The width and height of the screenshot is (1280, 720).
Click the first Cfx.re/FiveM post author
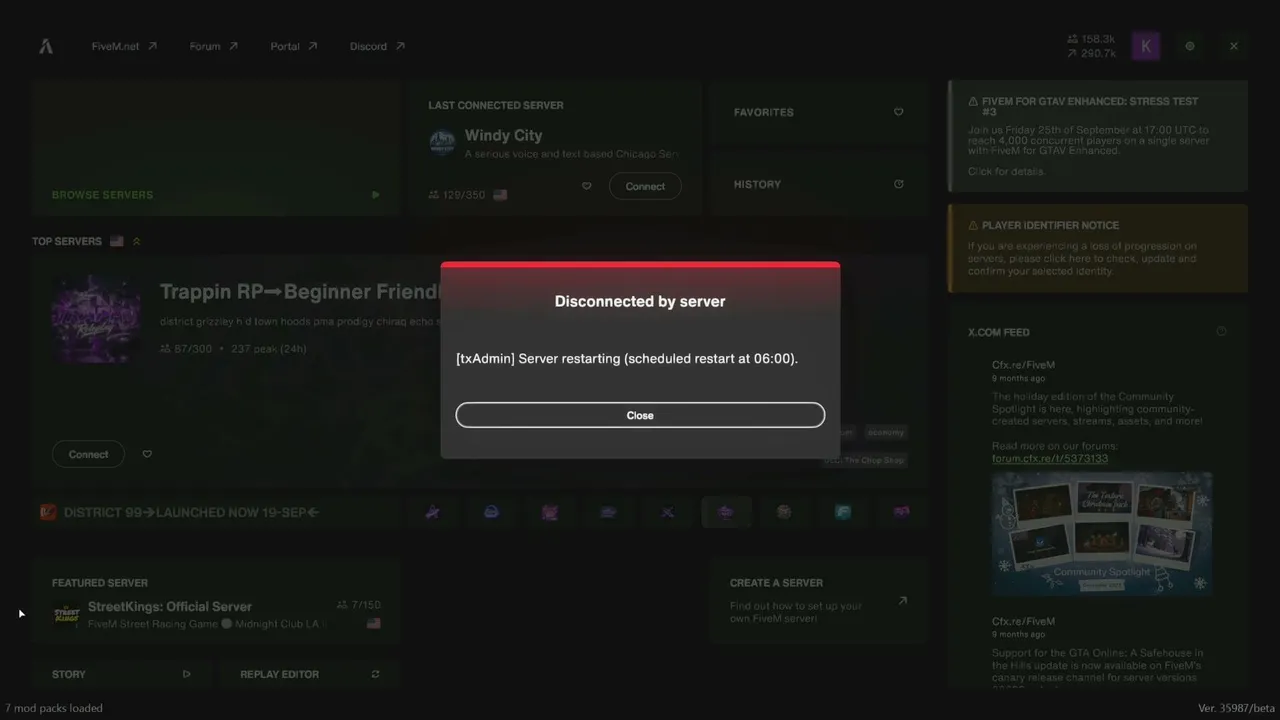[x=1023, y=365]
